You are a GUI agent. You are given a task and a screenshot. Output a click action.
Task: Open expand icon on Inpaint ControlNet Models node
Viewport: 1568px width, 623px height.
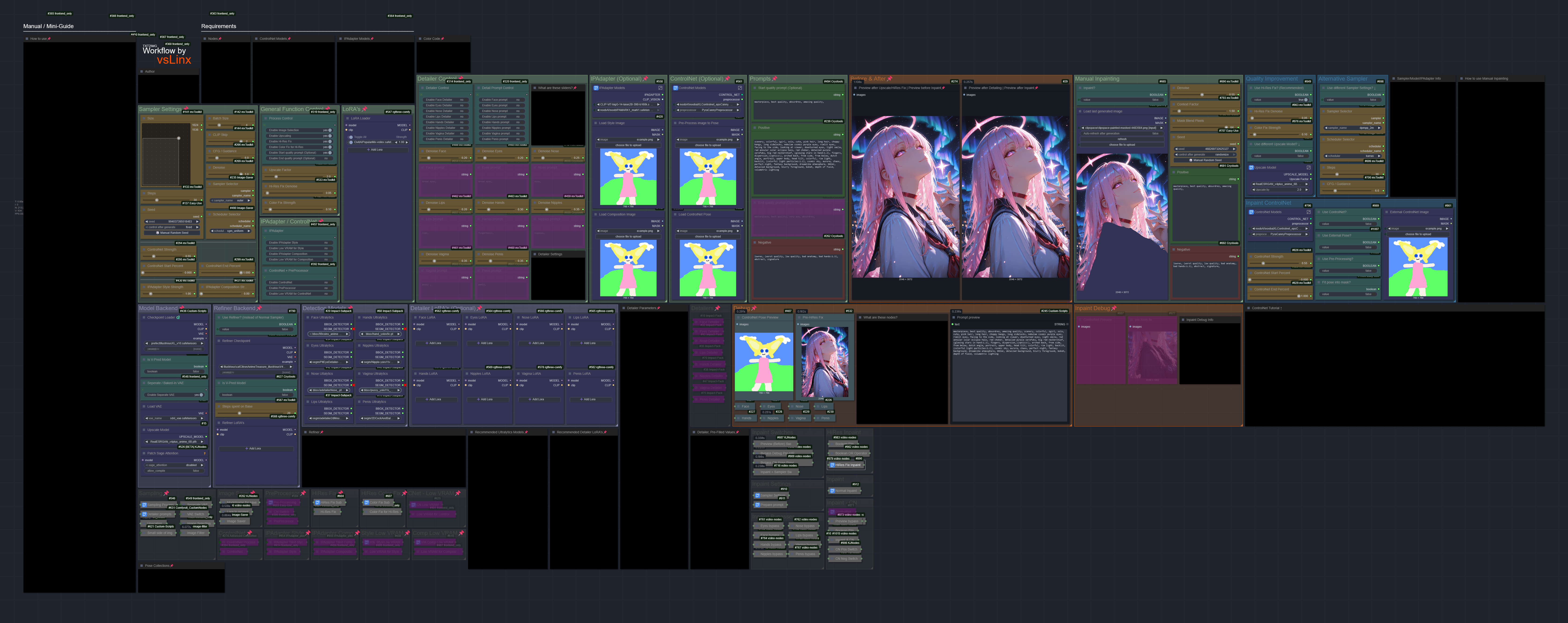(1309, 212)
